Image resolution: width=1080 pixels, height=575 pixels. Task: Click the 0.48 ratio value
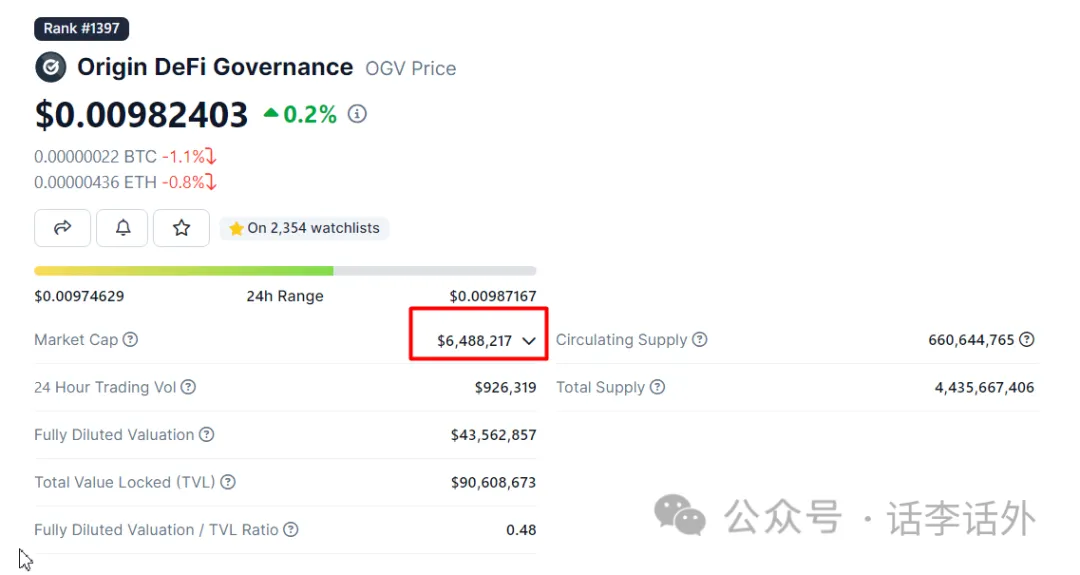[x=521, y=530]
